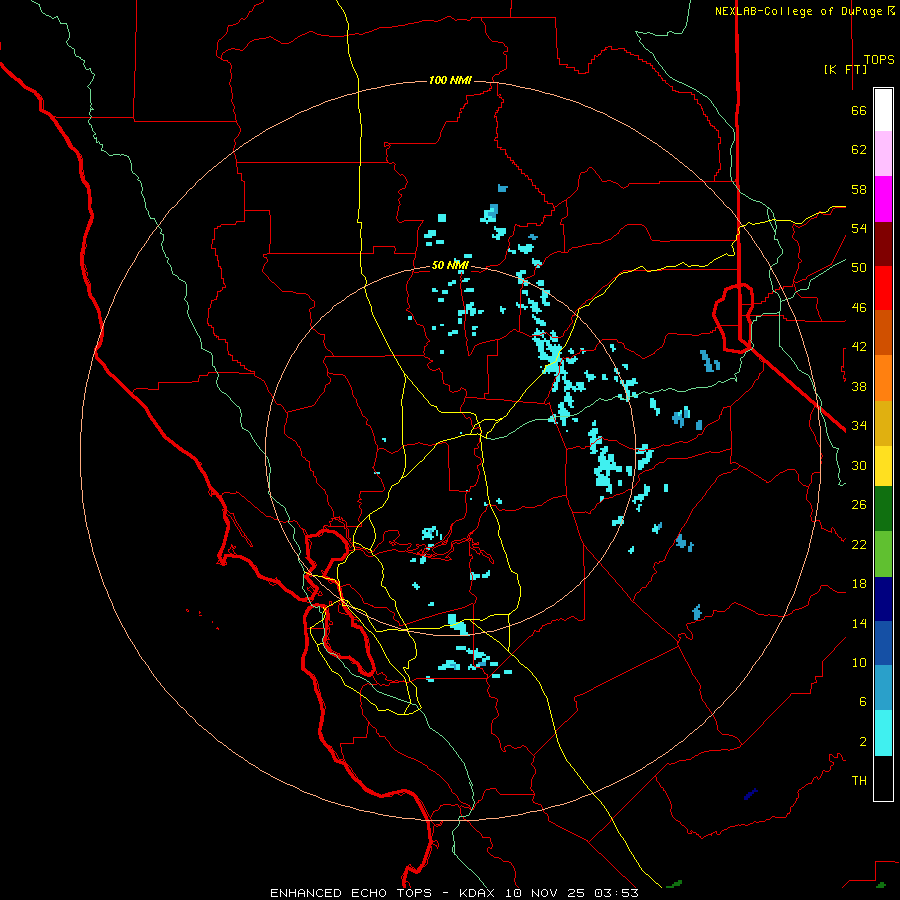Click the TOPS legend title
The width and height of the screenshot is (900, 900).
[879, 59]
